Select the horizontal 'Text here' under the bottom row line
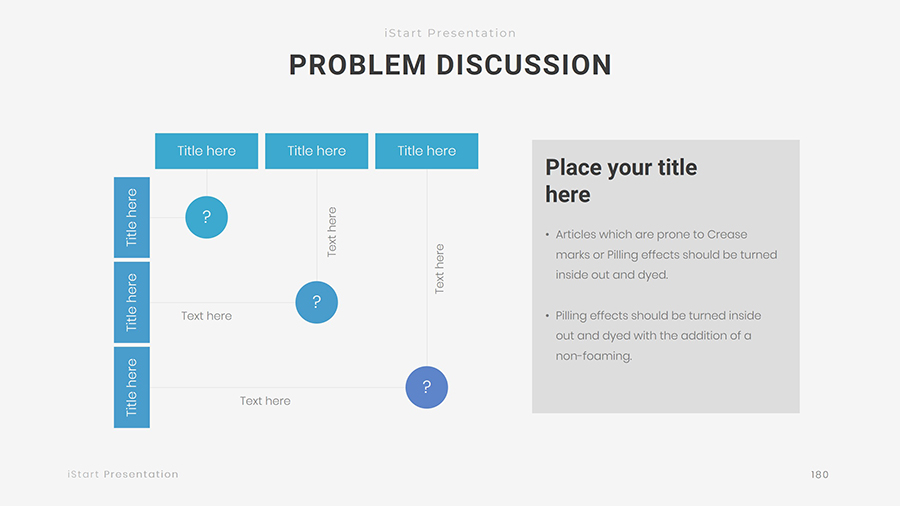The width and height of the screenshot is (900, 506). tap(265, 401)
